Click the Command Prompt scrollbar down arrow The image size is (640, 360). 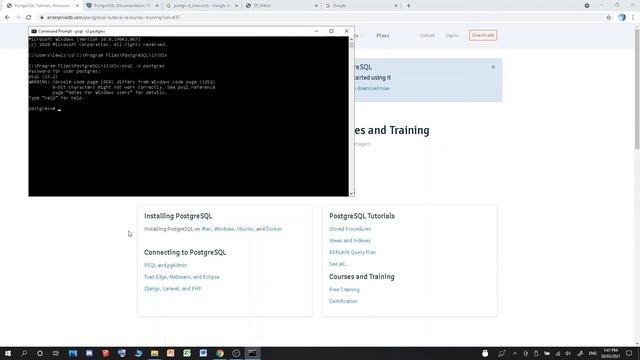[351, 193]
